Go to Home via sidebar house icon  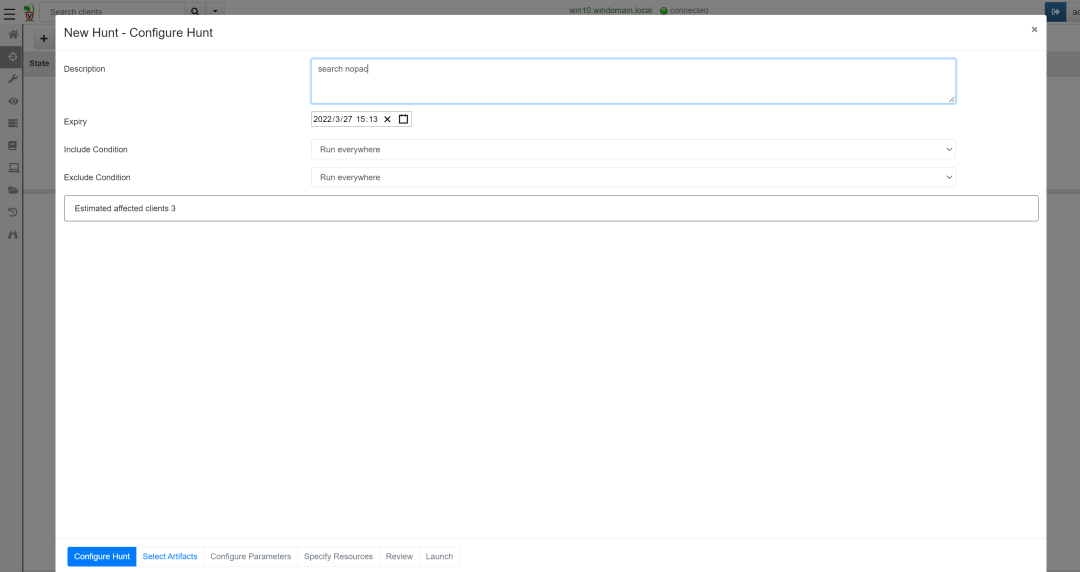click(x=12, y=34)
